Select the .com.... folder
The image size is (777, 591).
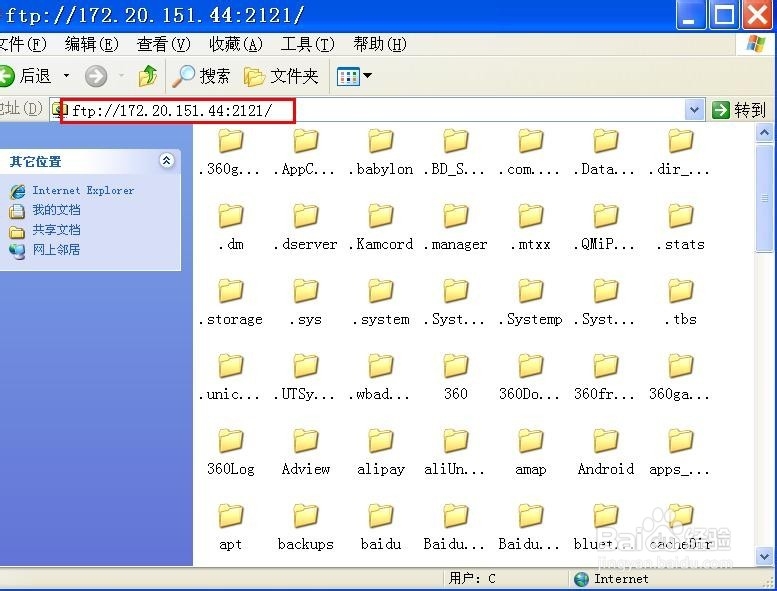pyautogui.click(x=530, y=151)
